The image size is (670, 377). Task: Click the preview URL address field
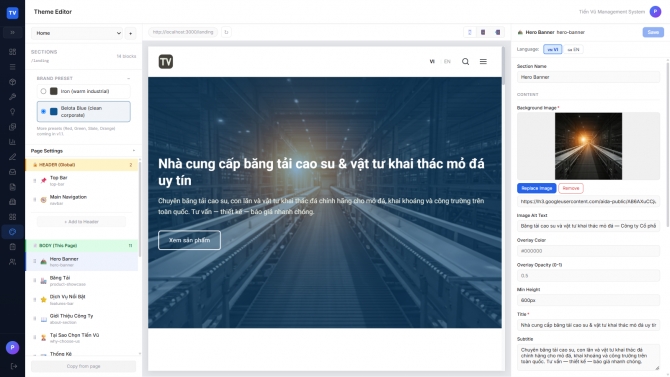183,32
